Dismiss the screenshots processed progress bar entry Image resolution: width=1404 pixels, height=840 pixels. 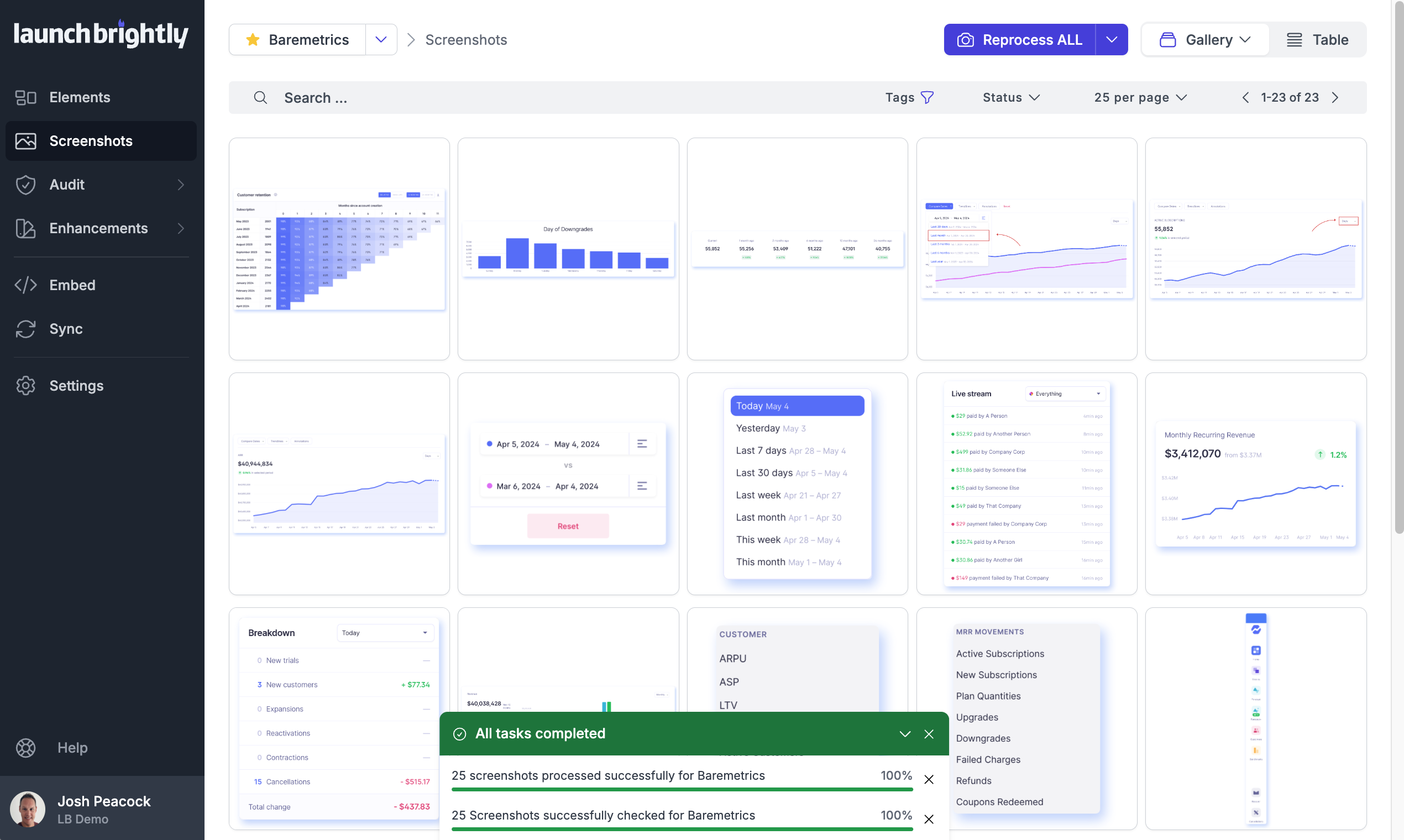click(x=929, y=779)
